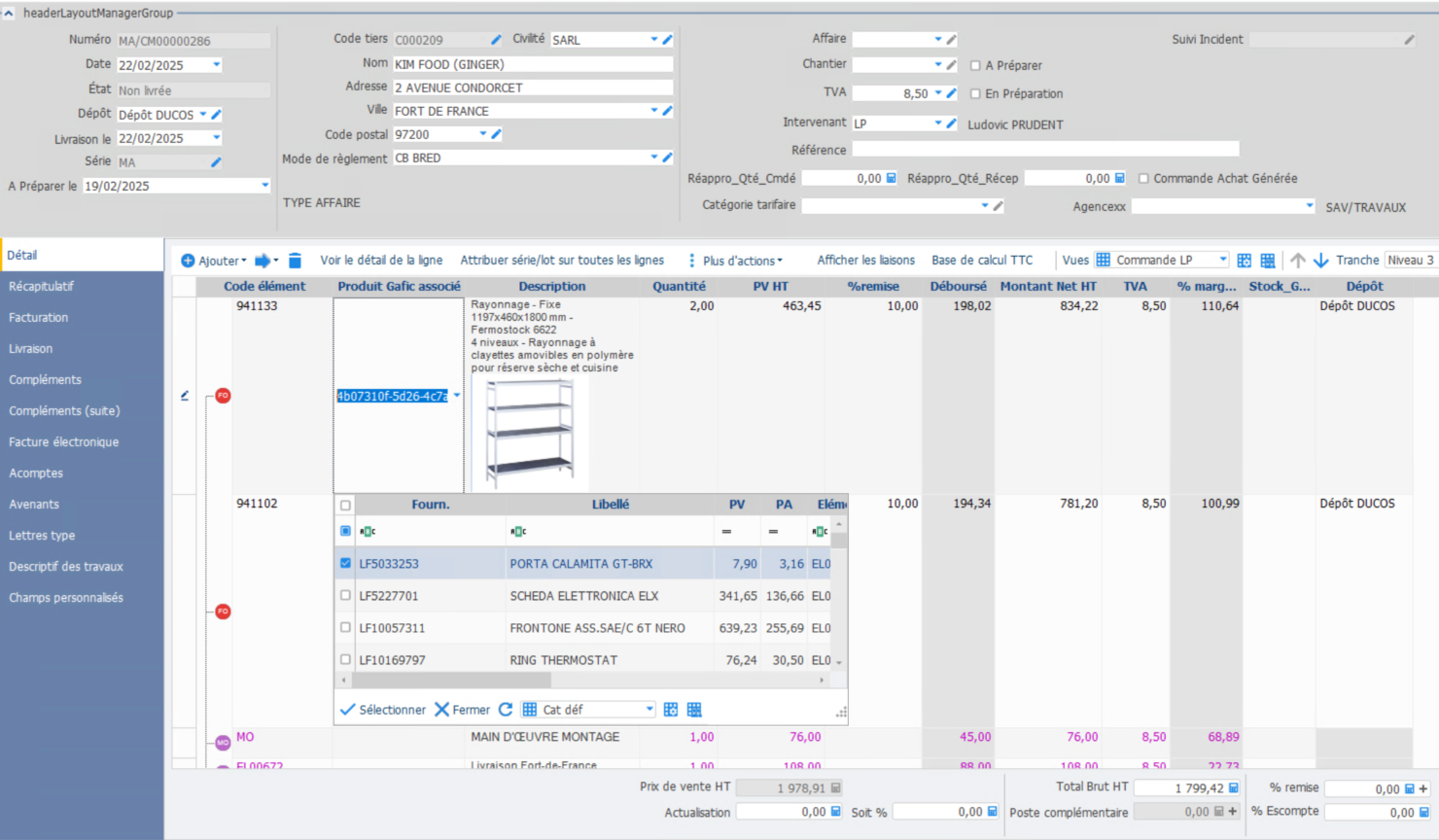Click the Sélectionner button
The image size is (1439, 840).
pos(383,710)
